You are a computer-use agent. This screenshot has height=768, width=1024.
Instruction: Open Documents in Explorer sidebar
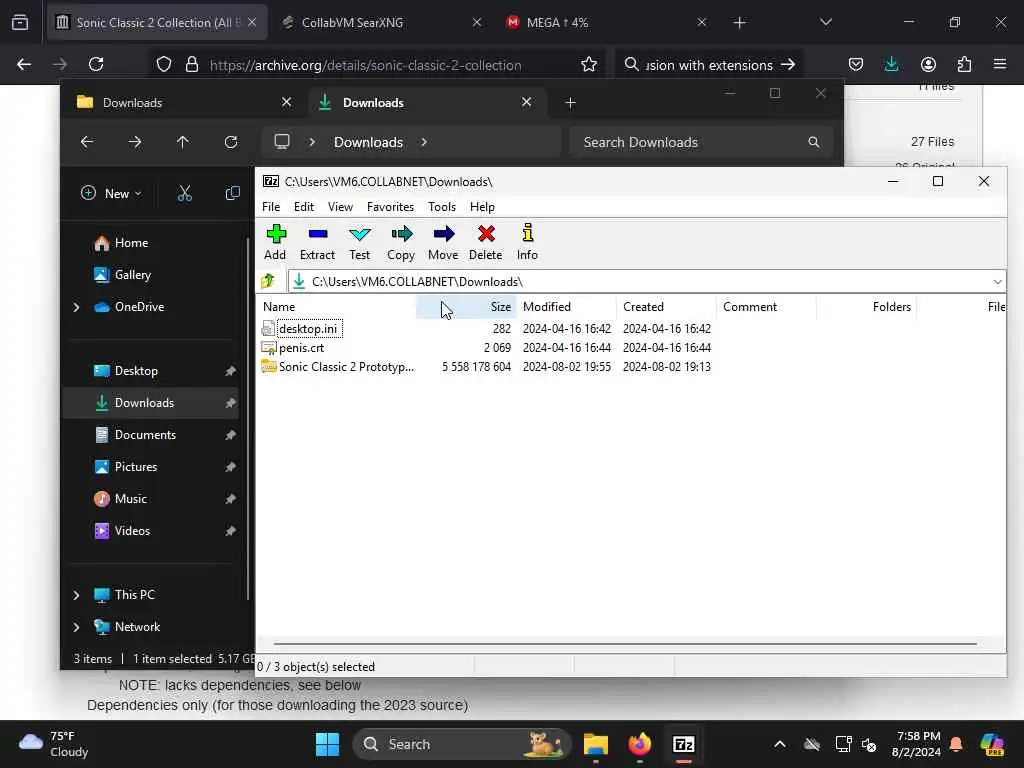[x=145, y=434]
